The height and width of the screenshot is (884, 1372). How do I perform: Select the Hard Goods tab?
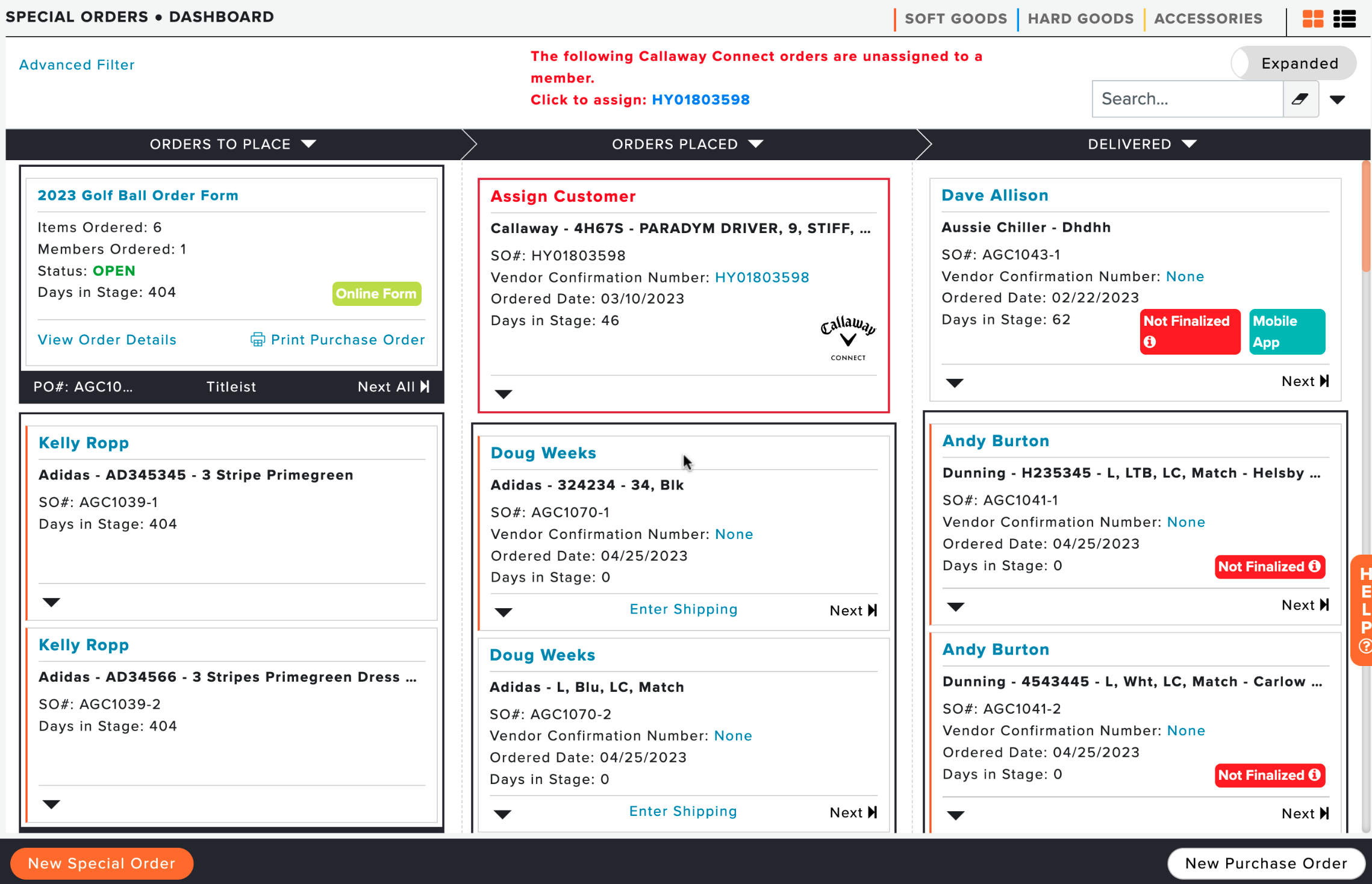[1080, 19]
